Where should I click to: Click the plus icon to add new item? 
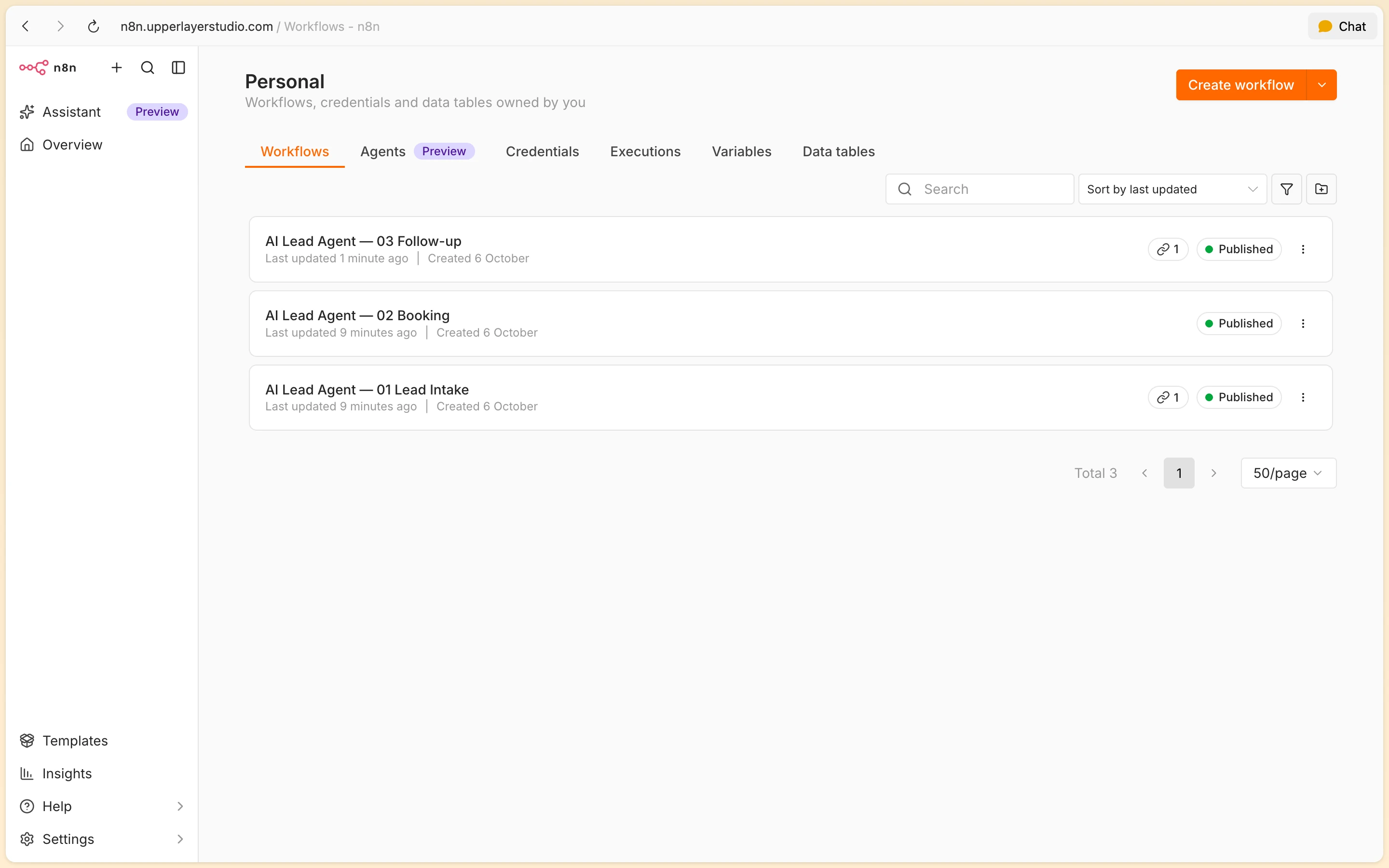point(117,68)
